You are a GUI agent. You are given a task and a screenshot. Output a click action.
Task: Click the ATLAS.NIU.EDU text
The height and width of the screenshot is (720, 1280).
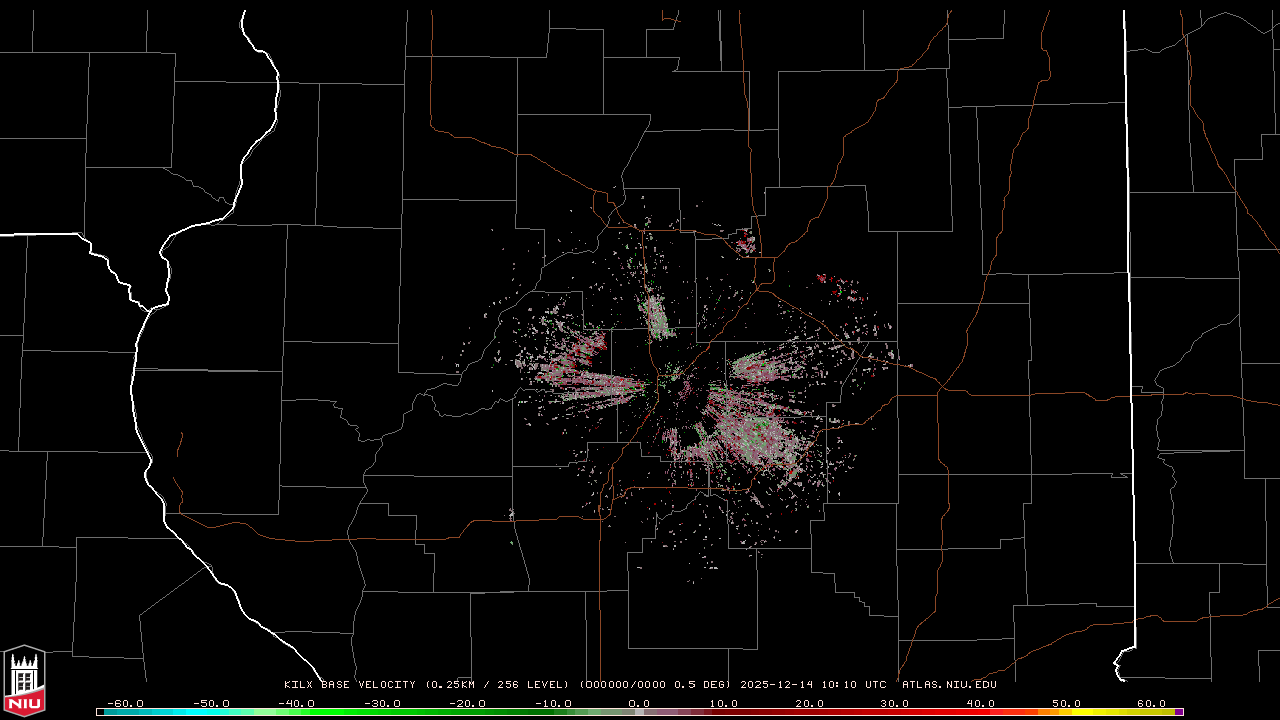click(x=949, y=685)
